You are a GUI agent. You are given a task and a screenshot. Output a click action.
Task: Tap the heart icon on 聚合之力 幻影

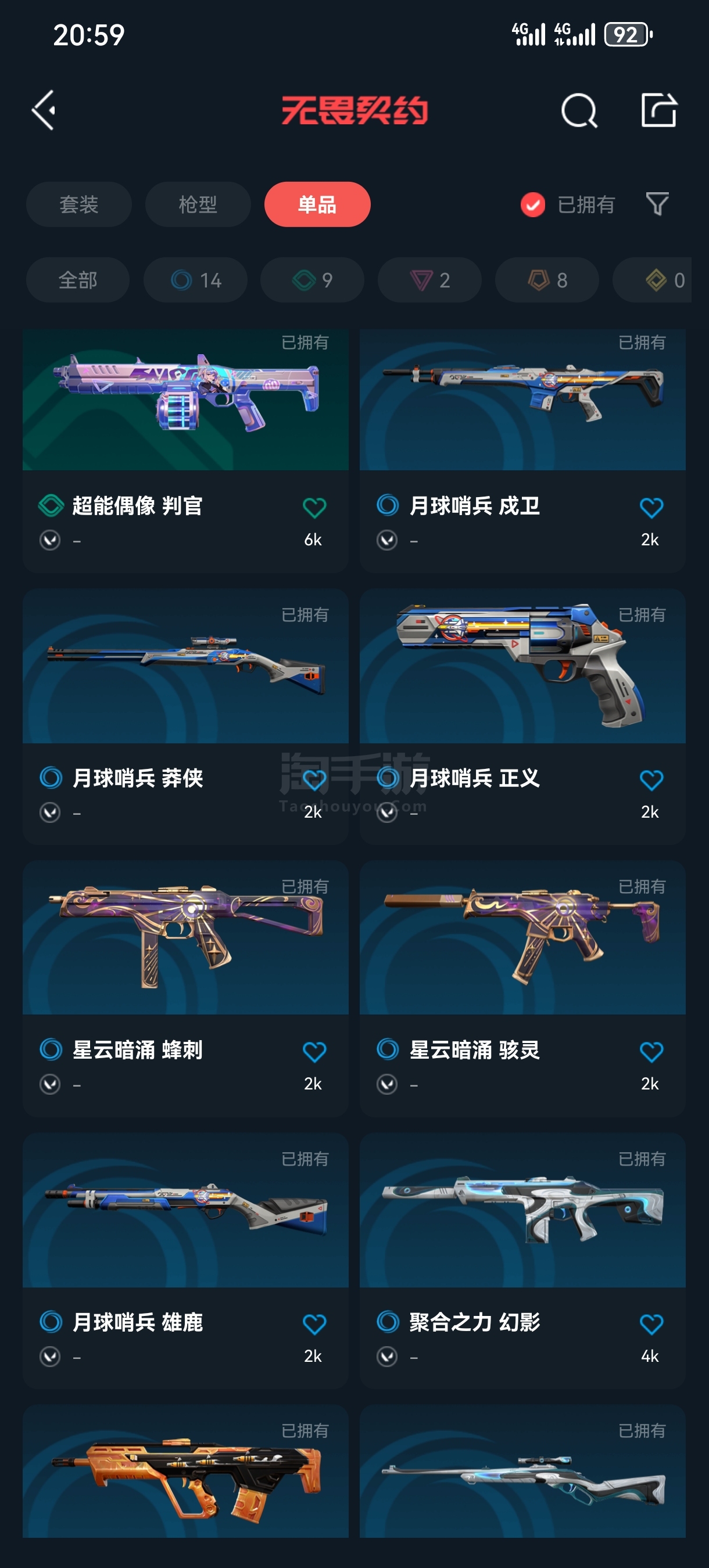click(651, 1324)
